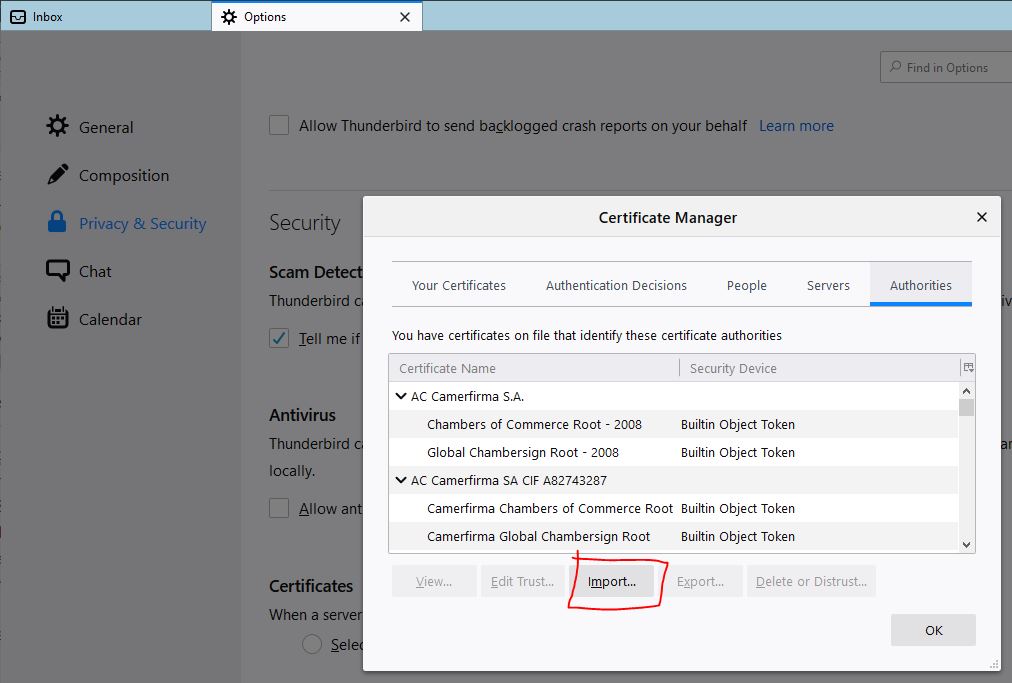Enable sending backlogged crash reports checkbox
Viewport: 1012px width, 683px height.
(x=280, y=126)
